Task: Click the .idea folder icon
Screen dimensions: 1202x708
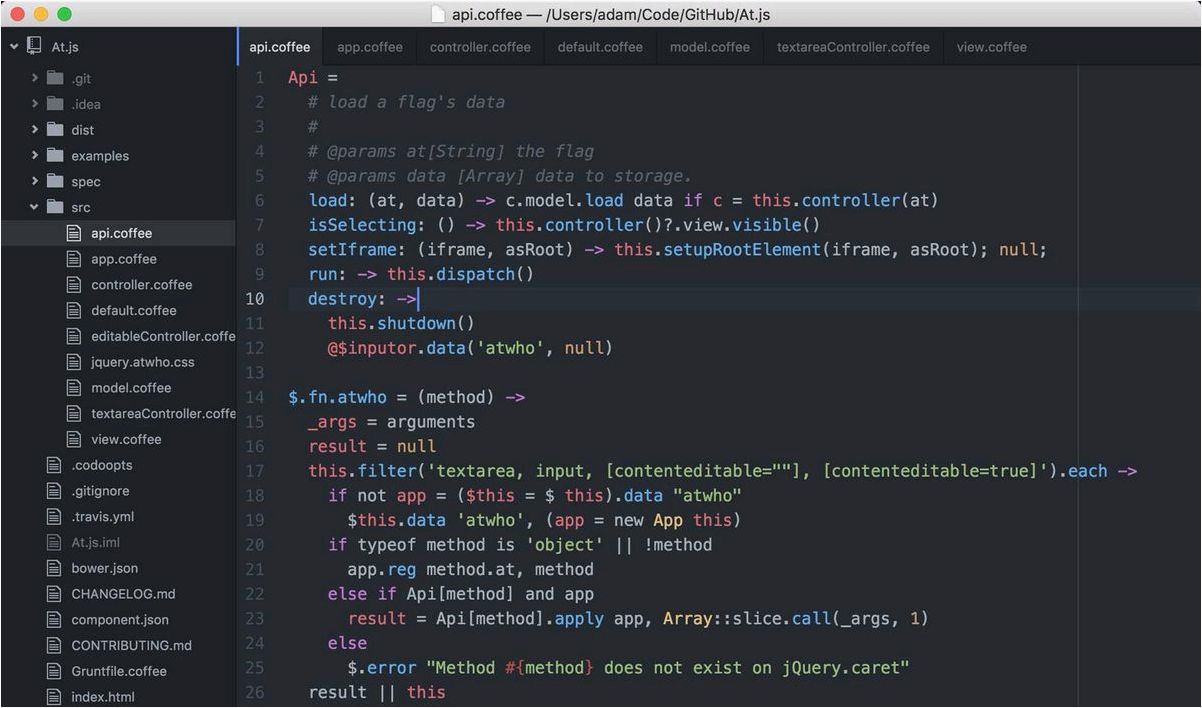Action: (x=54, y=104)
